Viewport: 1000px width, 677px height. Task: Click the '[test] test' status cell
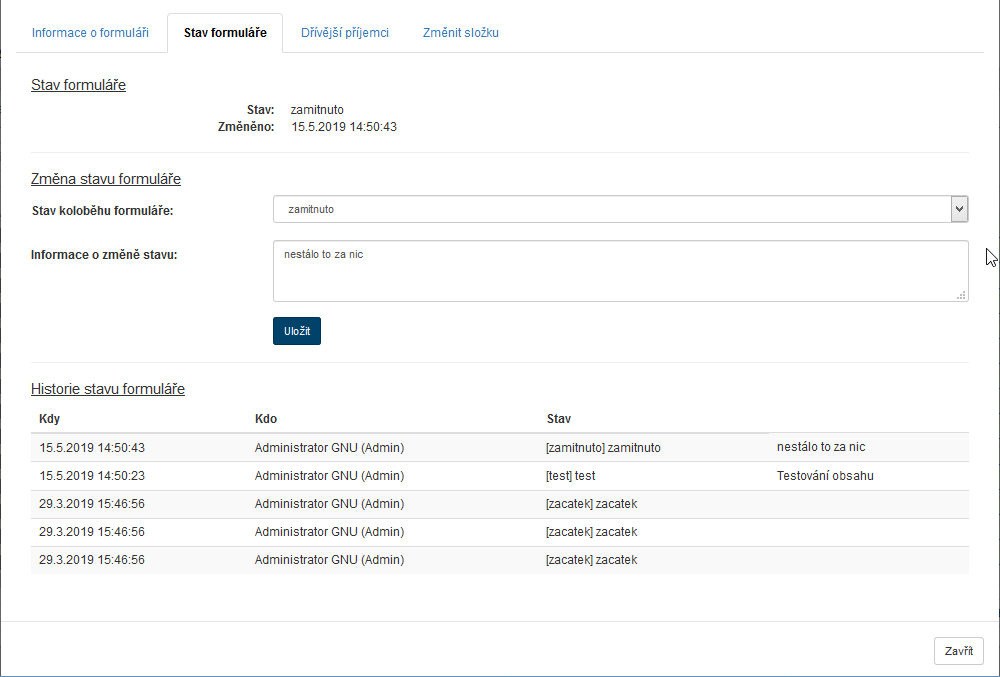pos(571,476)
